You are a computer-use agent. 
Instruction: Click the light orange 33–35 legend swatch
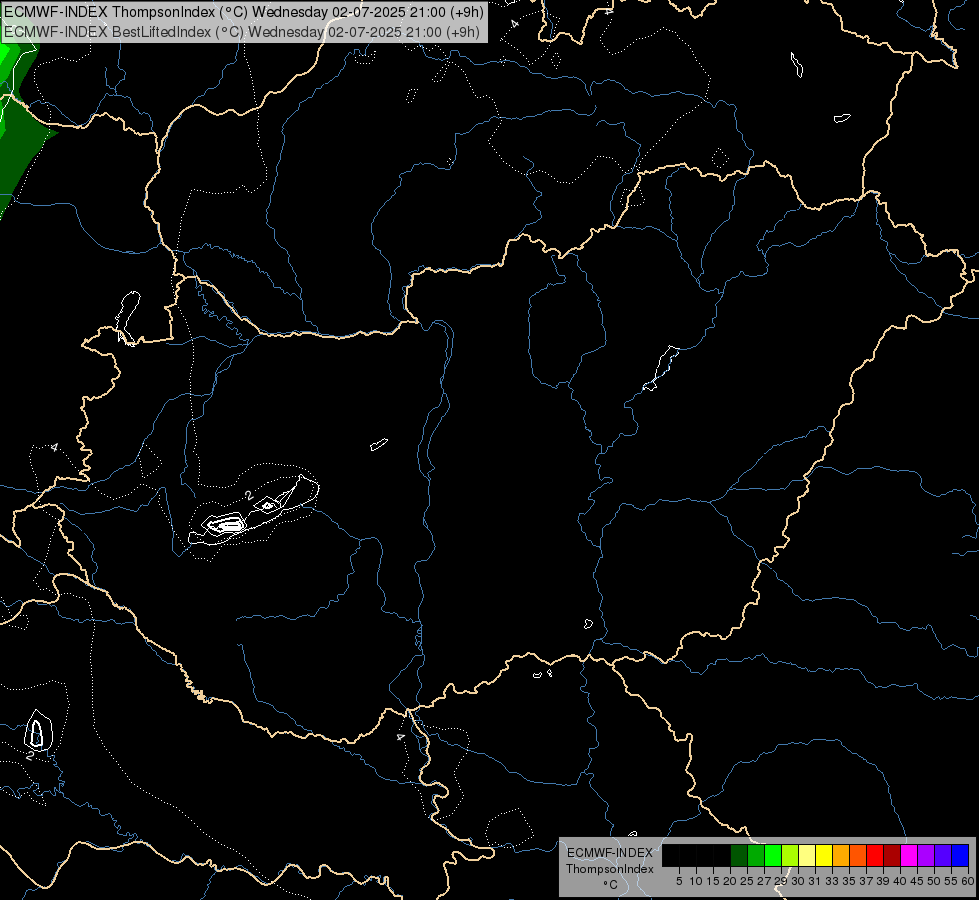[x=841, y=855]
